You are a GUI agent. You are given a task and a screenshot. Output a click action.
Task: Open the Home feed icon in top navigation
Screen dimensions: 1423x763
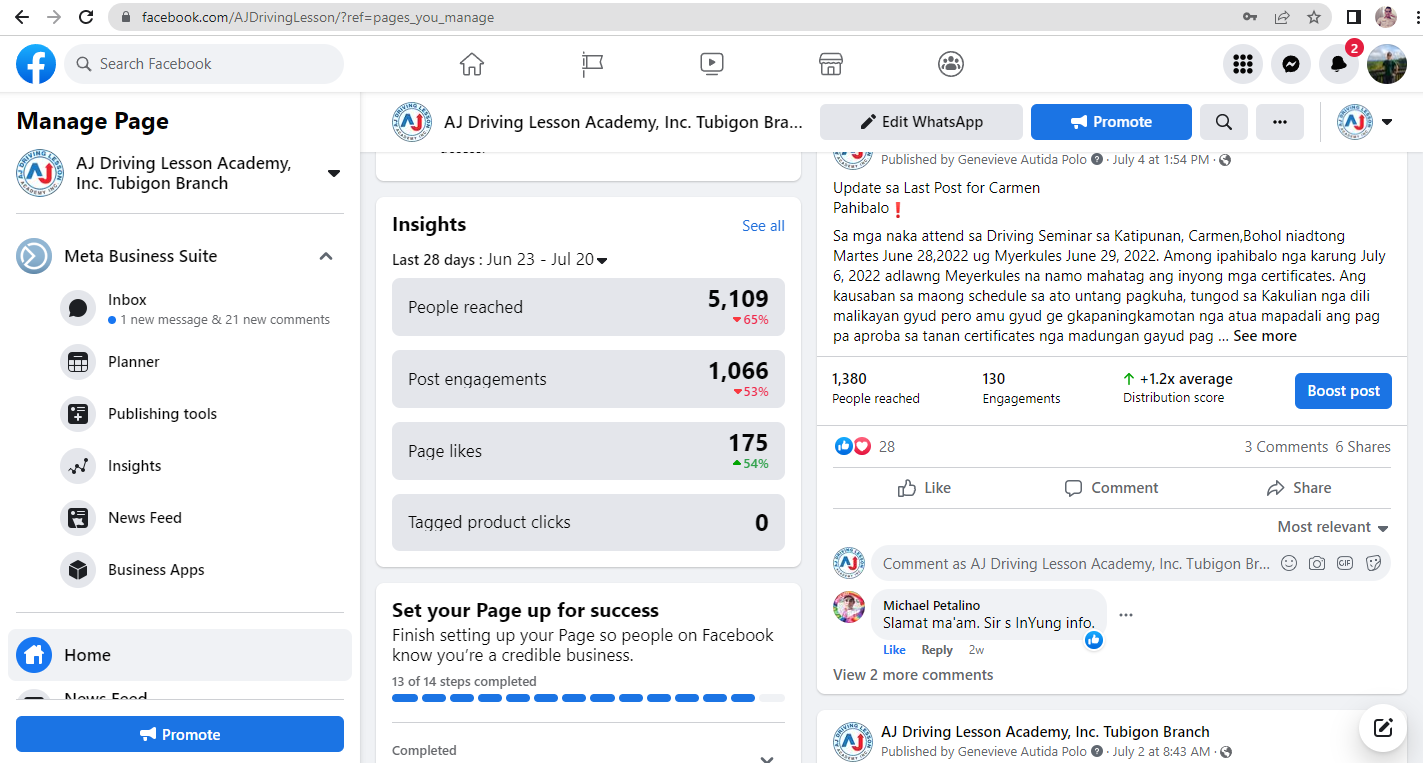[472, 64]
